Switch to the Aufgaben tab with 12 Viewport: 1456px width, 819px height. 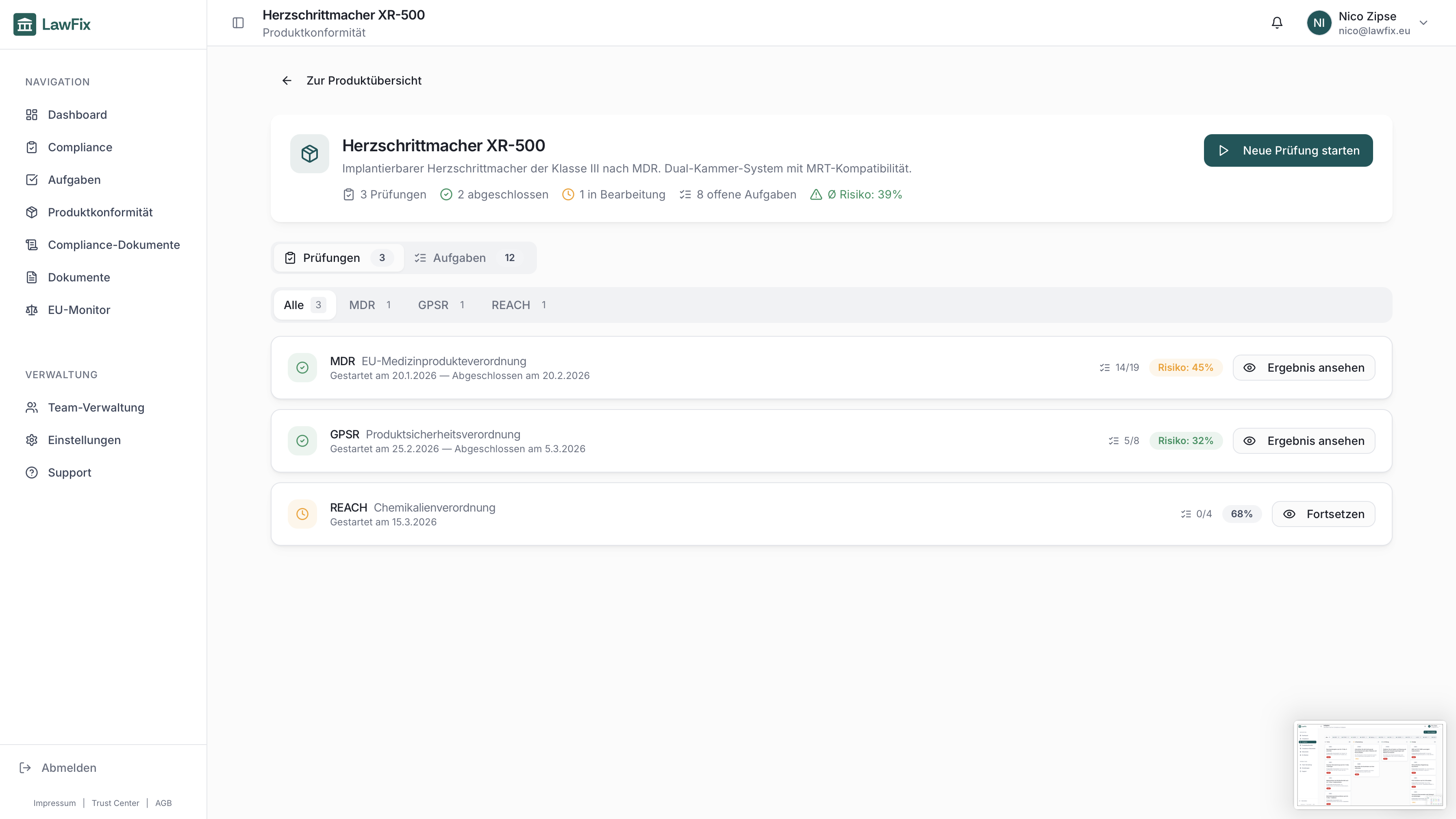[x=469, y=258]
